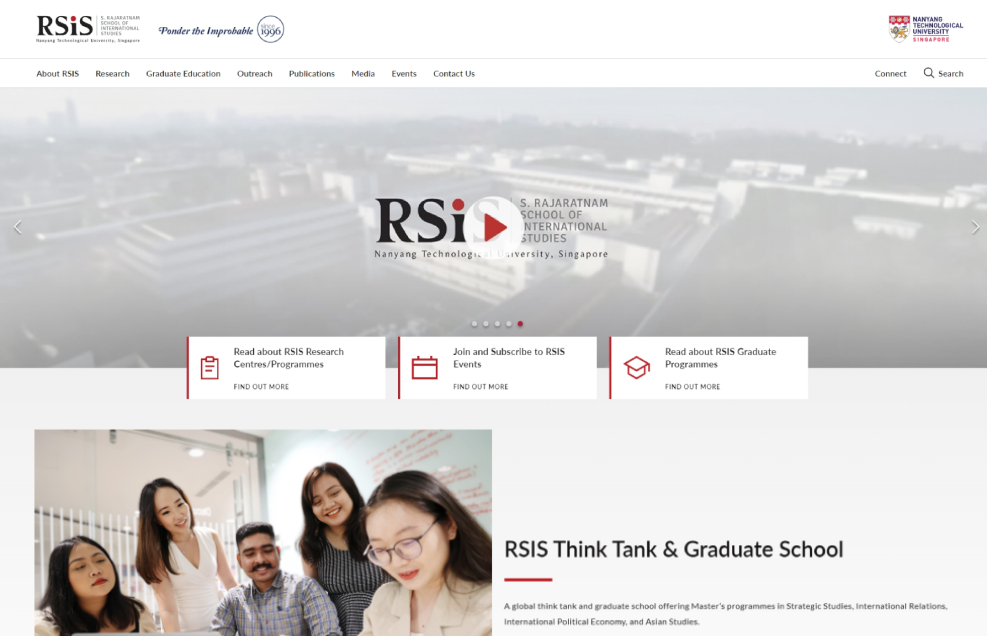Click the graduation cap icon on Graduate Programmes card
The image size is (987, 636).
[636, 368]
